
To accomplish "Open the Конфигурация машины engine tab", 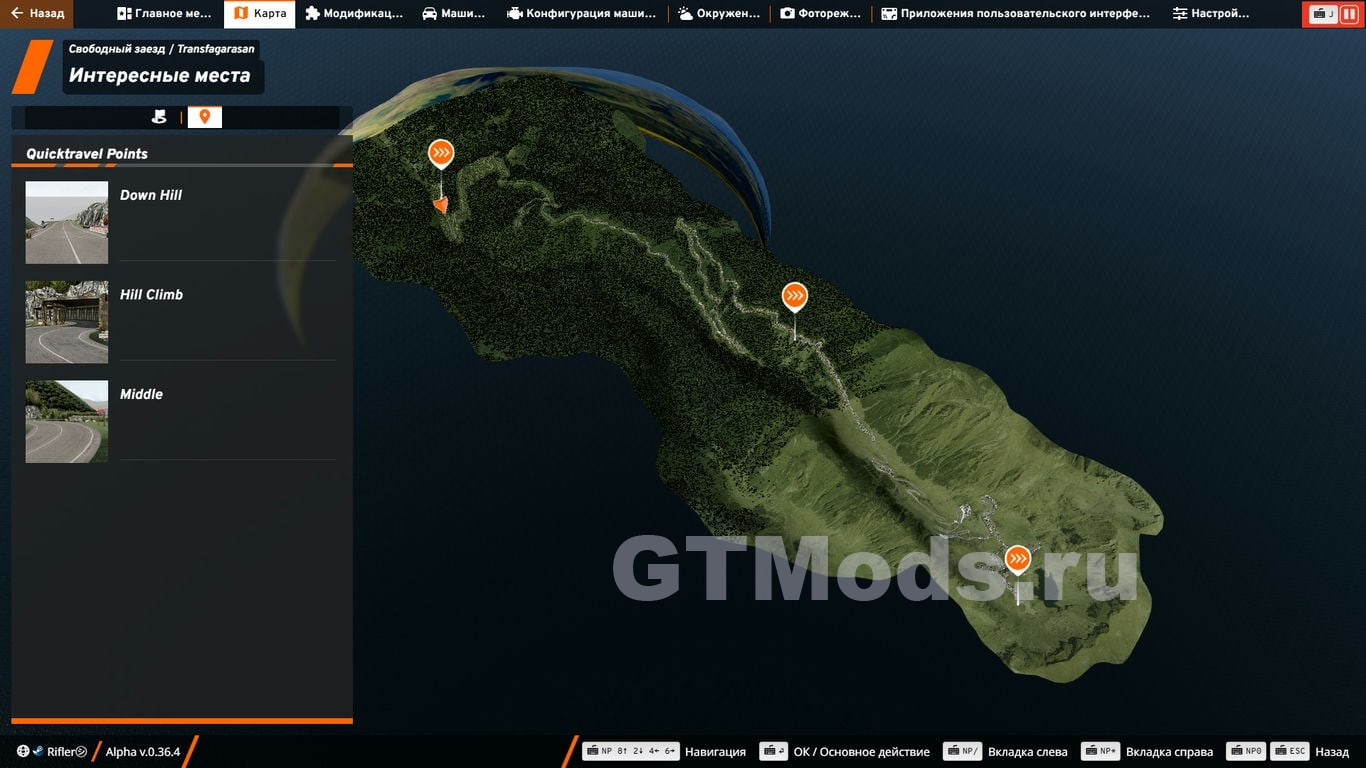I will pos(582,14).
